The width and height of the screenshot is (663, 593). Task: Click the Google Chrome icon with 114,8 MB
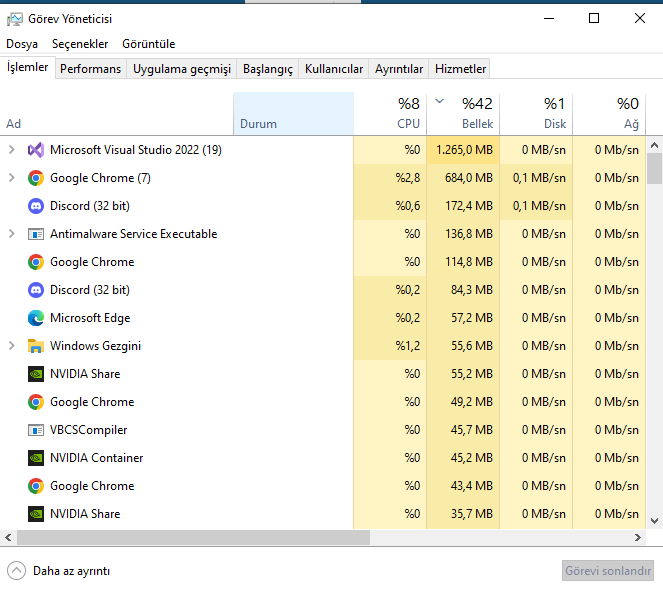(x=36, y=262)
